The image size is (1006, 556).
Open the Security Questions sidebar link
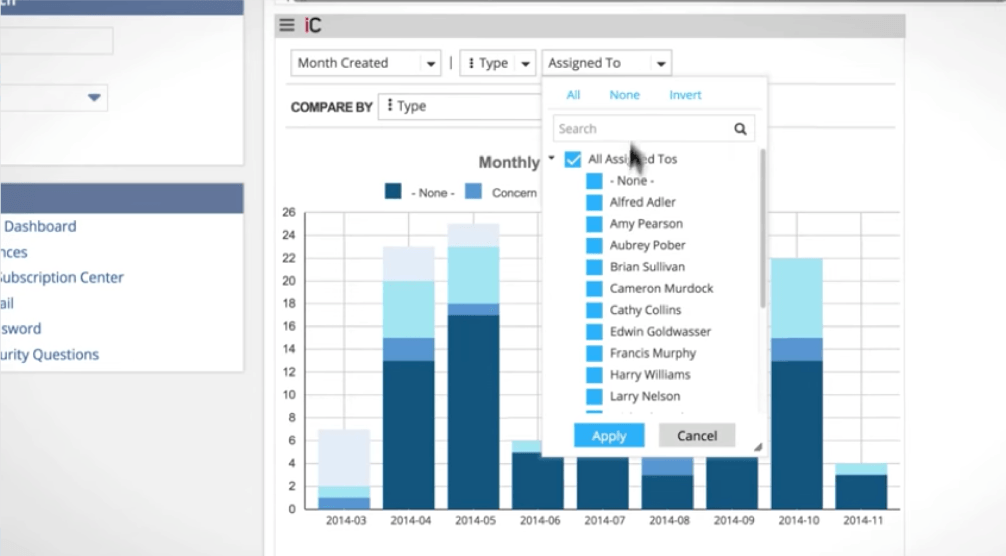click(49, 355)
